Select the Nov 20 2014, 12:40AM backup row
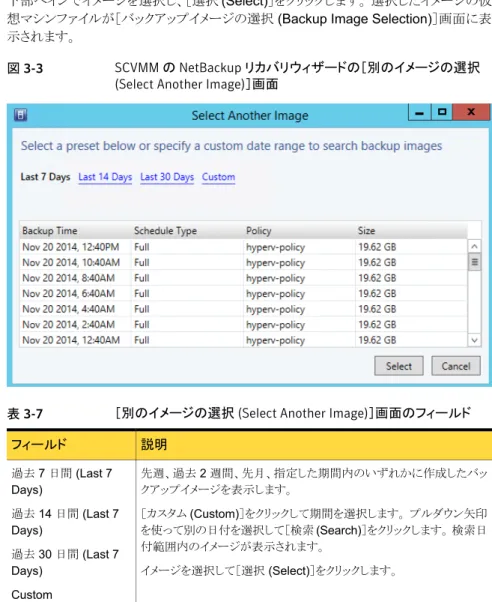 click(x=244, y=340)
